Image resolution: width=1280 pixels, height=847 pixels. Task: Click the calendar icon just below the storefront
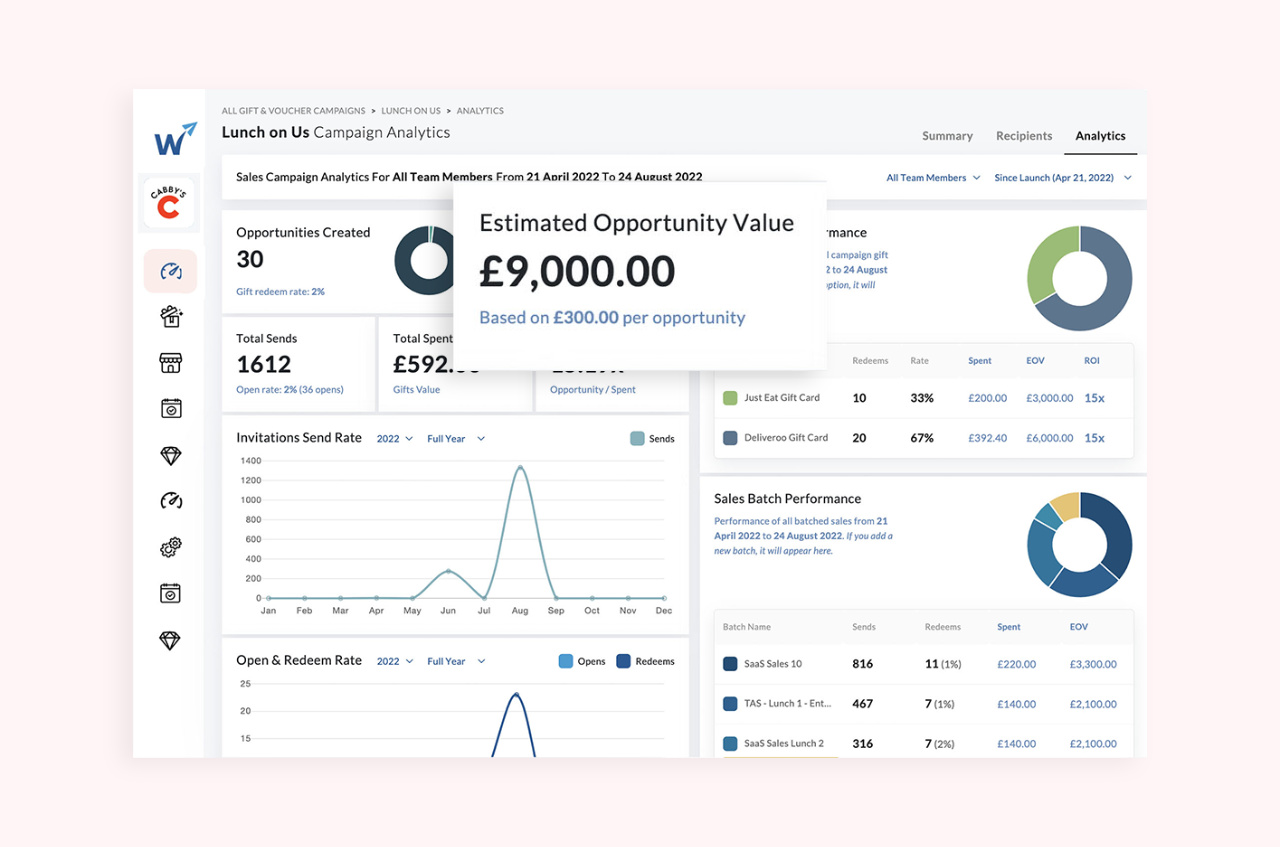point(171,408)
